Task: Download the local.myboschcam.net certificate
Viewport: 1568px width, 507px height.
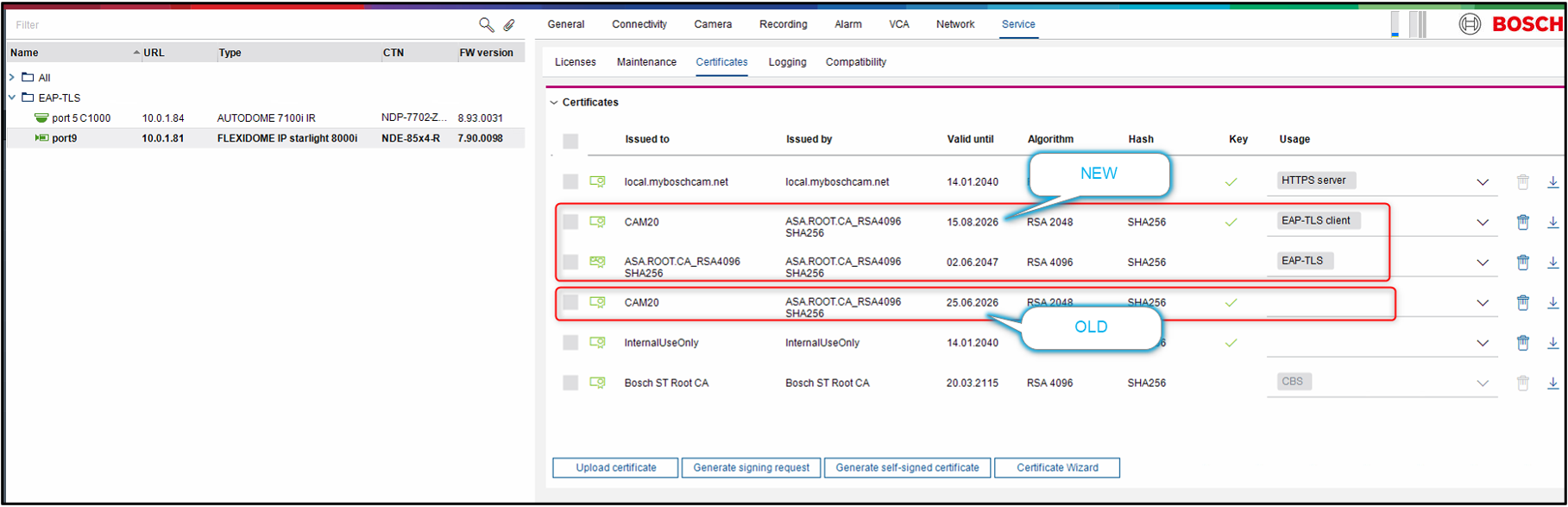Action: [x=1552, y=182]
